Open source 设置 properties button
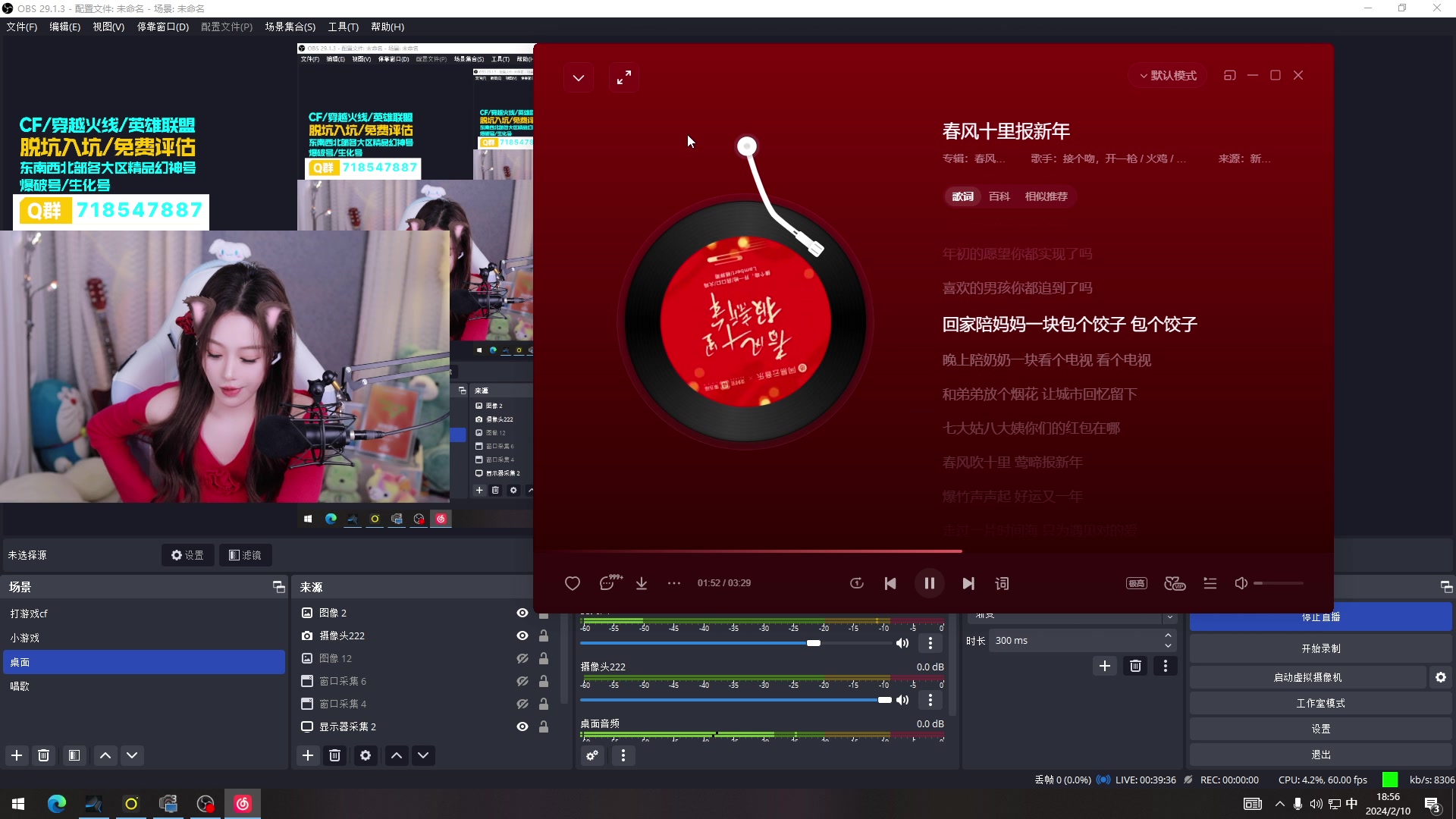Image resolution: width=1456 pixels, height=819 pixels. coord(187,555)
